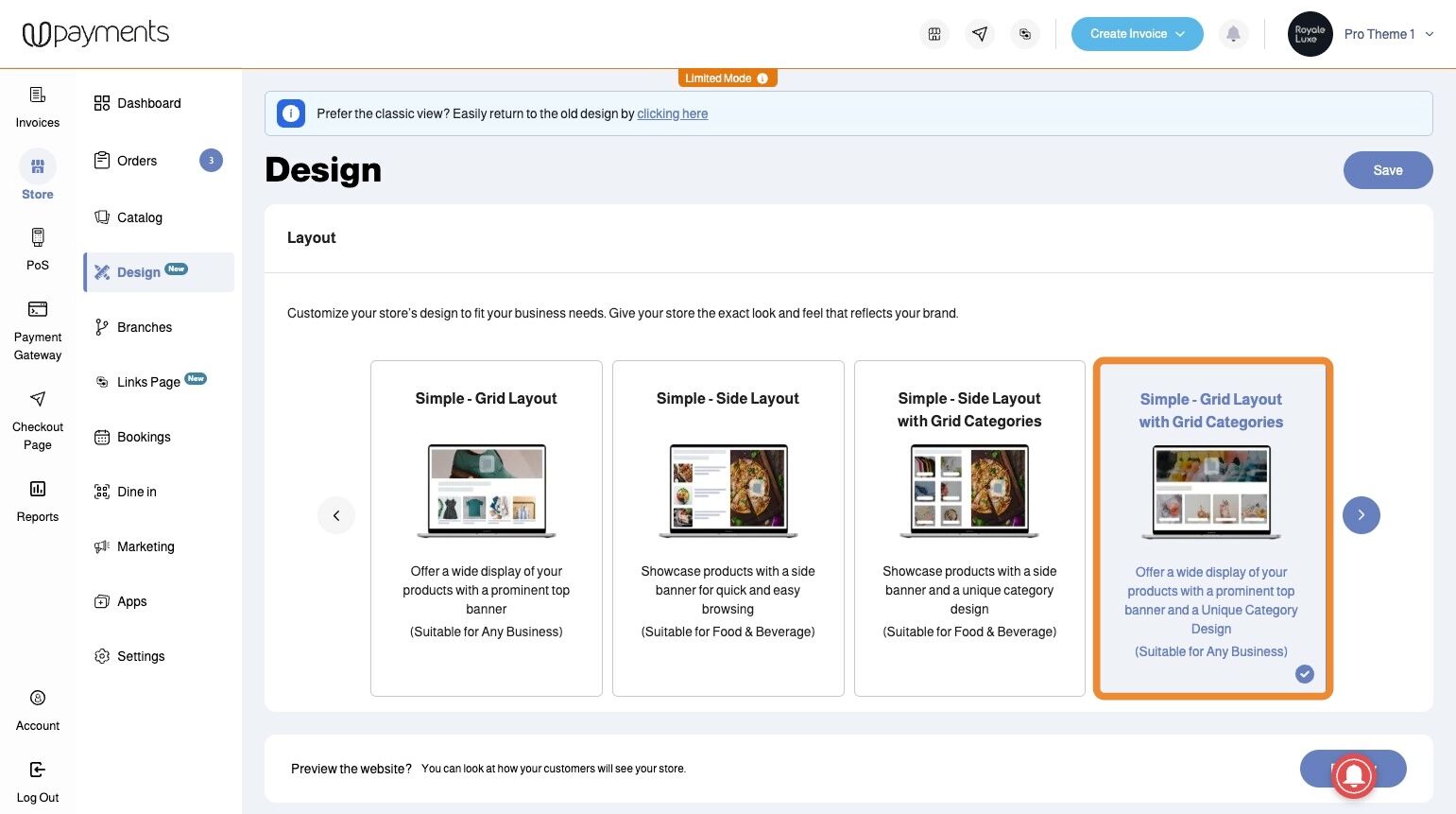Open Payment Gateway from left rail

point(38,309)
